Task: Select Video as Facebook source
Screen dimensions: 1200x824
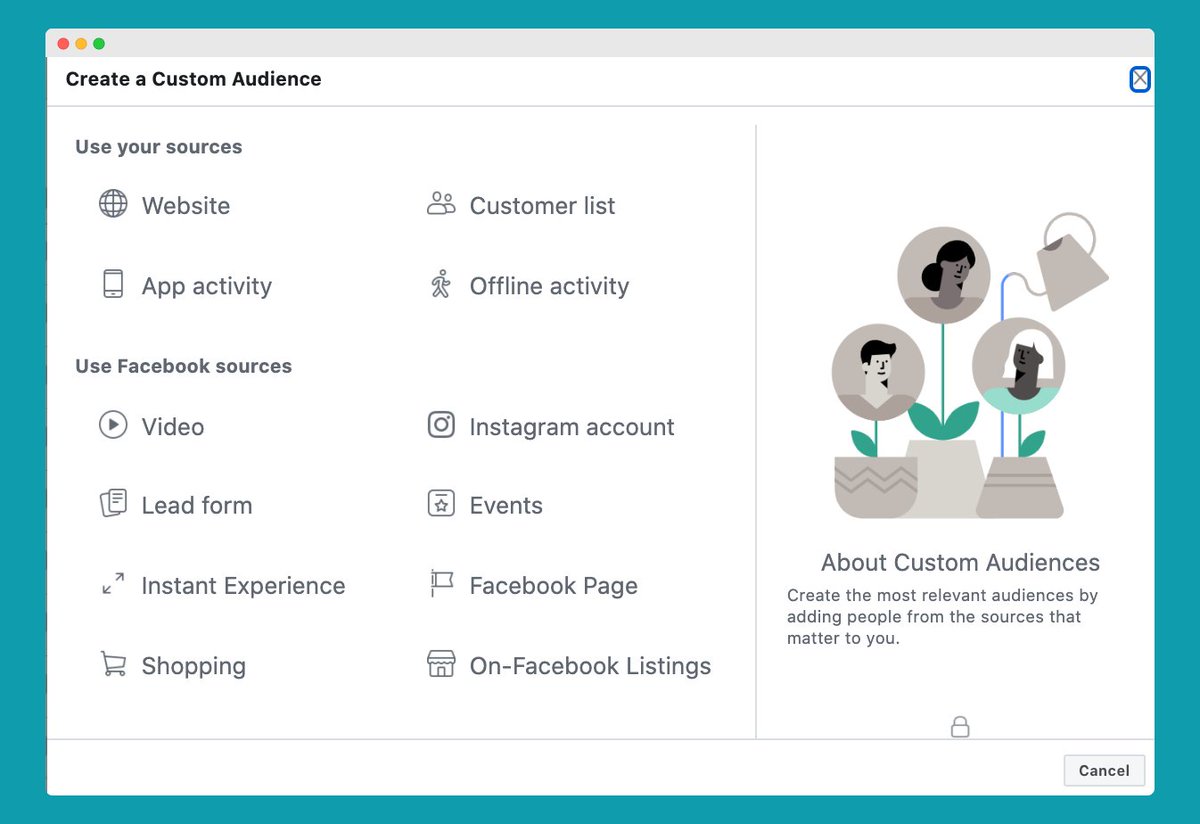Action: (x=173, y=427)
